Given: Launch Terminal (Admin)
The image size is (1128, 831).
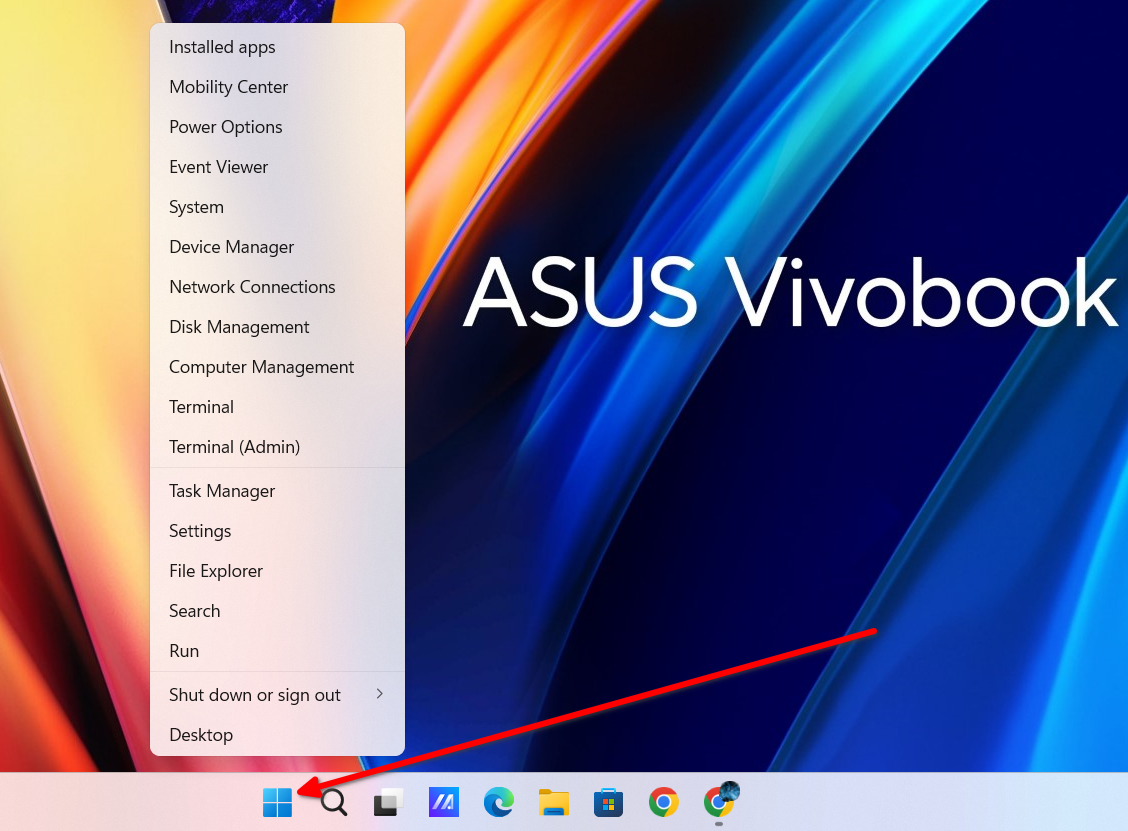Looking at the screenshot, I should 277,447.
